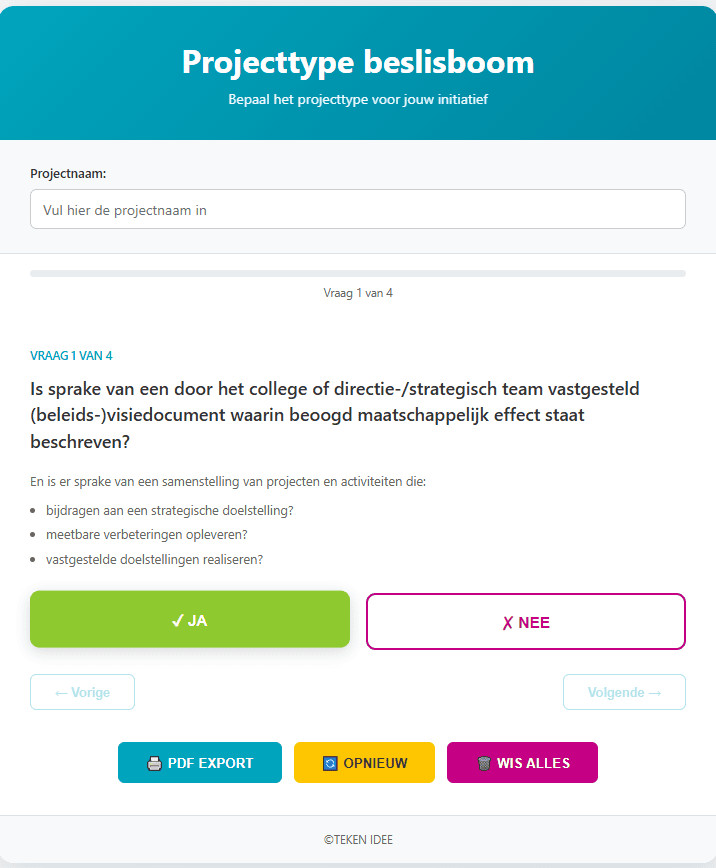Clear all answers with WIS ALLES
716x868 pixels.
522,762
